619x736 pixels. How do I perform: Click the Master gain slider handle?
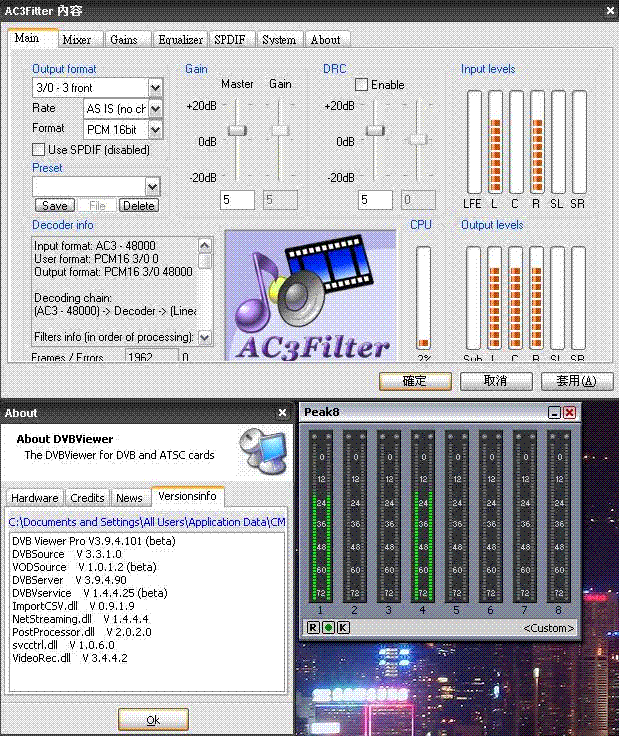click(x=237, y=130)
